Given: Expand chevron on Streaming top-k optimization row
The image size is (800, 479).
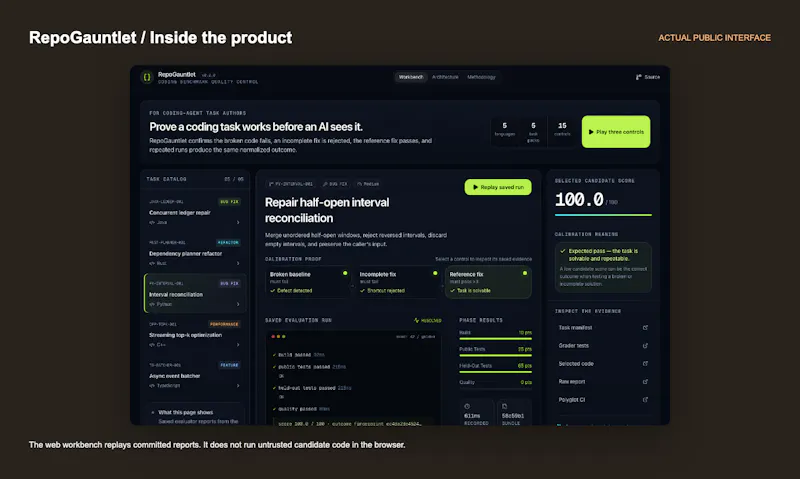Looking at the screenshot, I should coord(238,345).
